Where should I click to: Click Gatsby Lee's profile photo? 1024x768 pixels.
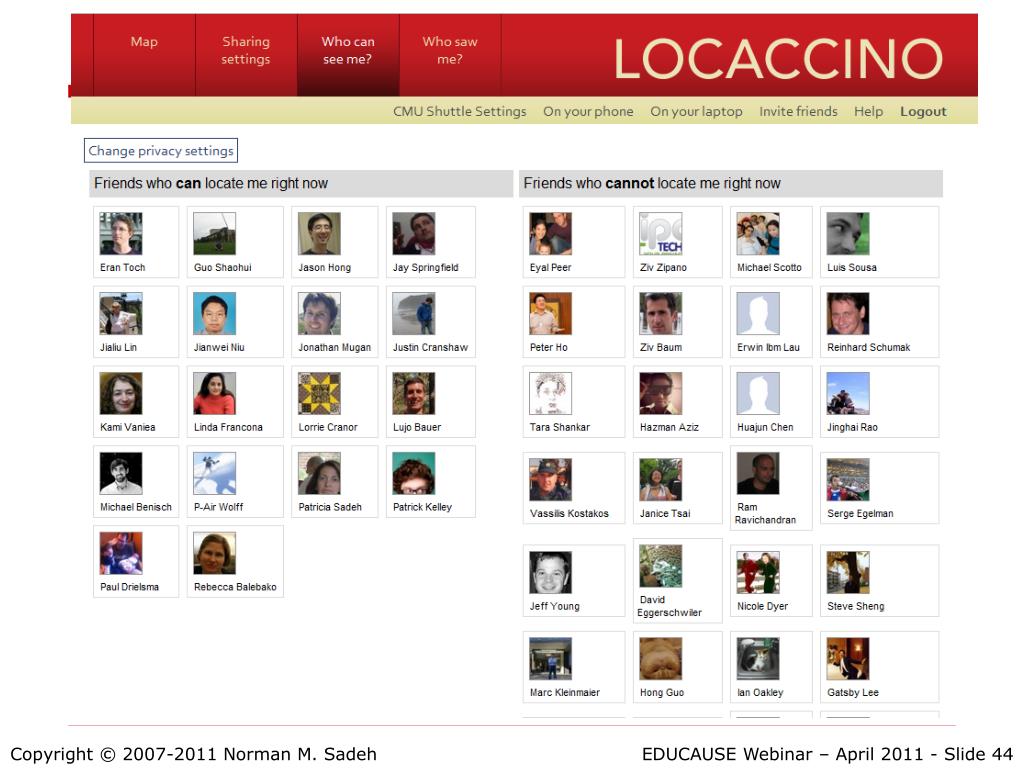848,658
